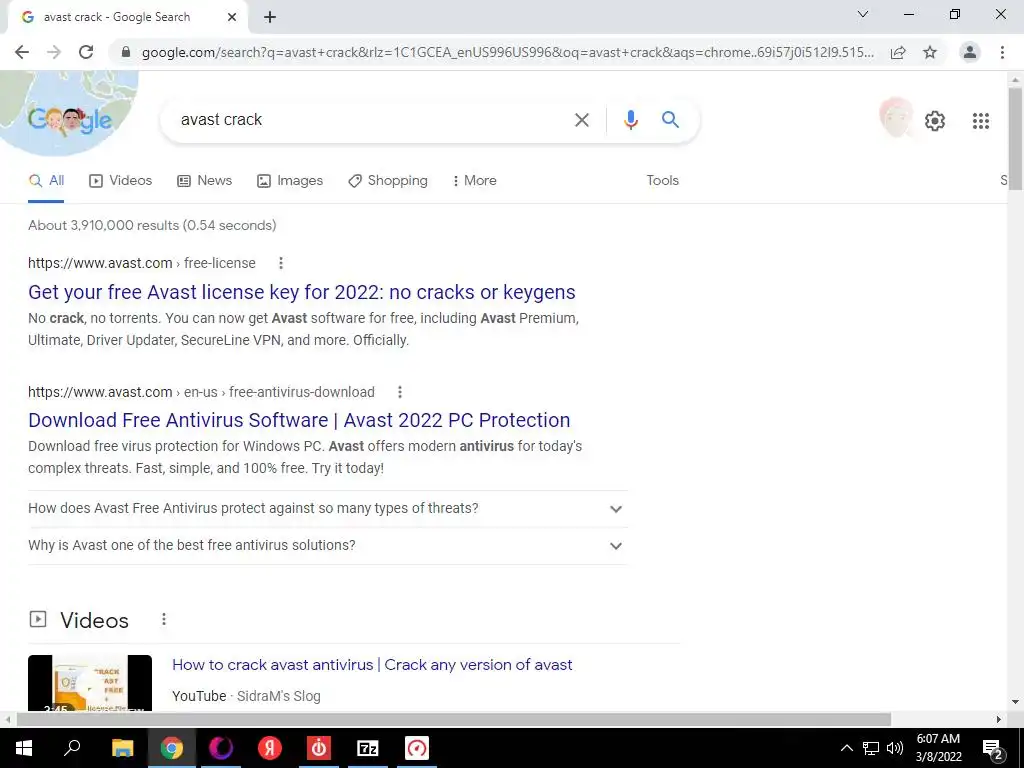Click the horizontal scrollbar at the bottom
This screenshot has width=1024, height=768.
pos(454,719)
